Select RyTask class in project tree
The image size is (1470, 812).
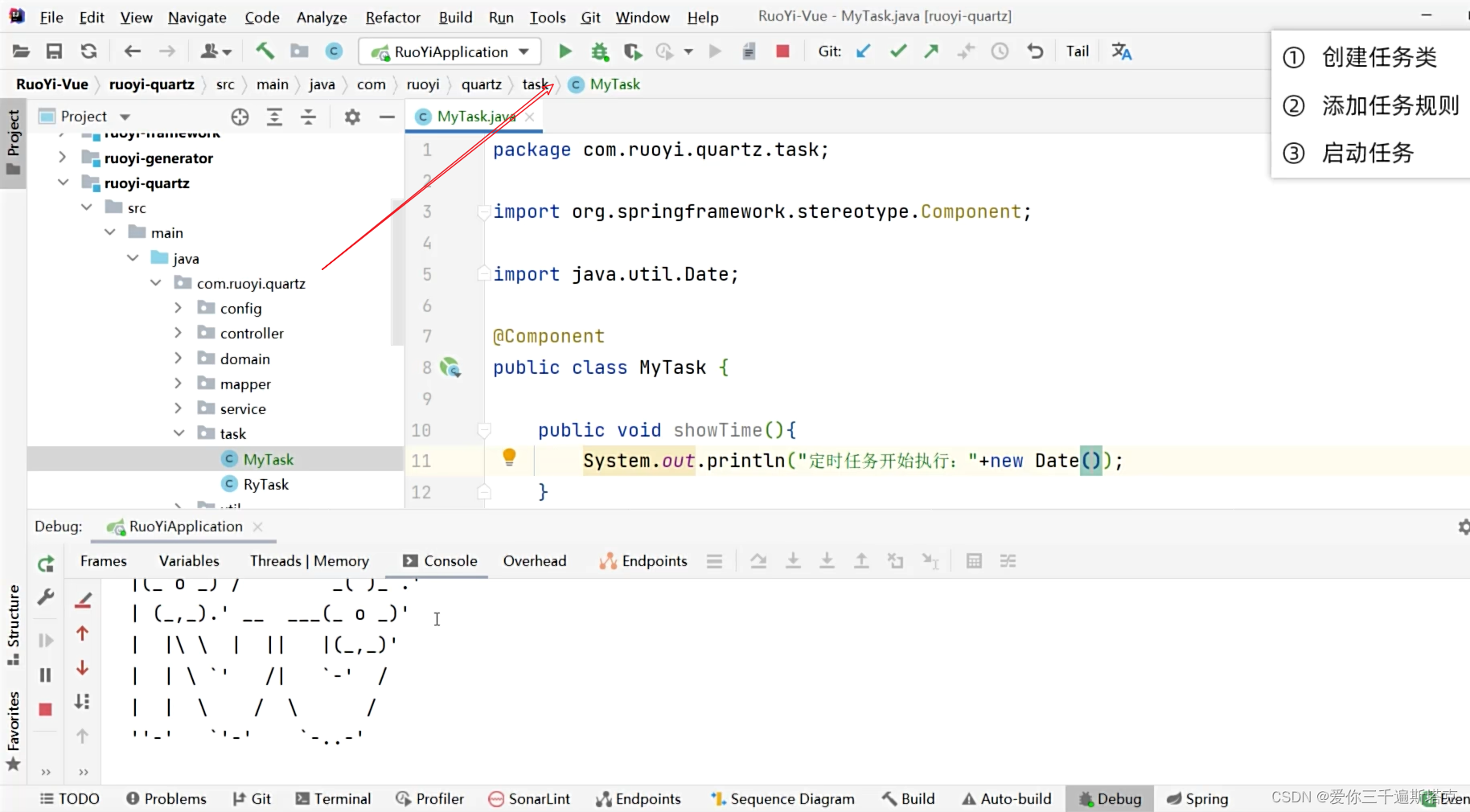(x=265, y=484)
